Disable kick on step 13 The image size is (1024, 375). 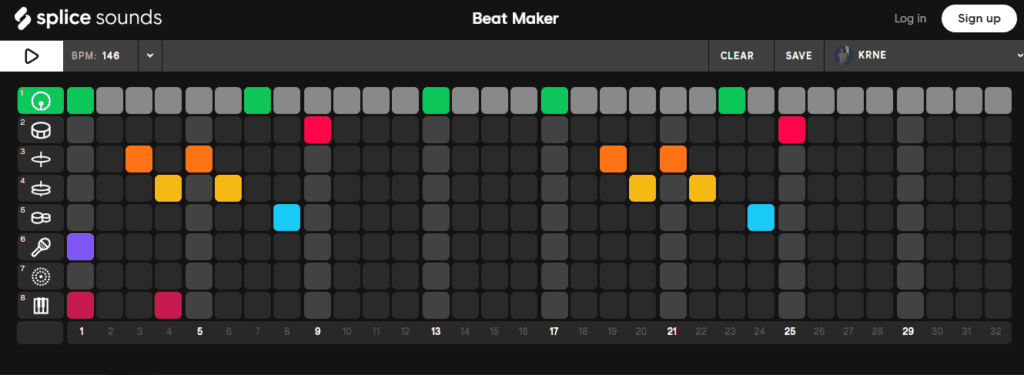(436, 101)
